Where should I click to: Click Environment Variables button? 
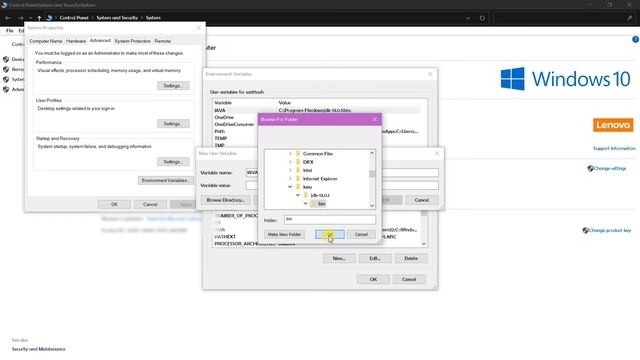point(165,180)
